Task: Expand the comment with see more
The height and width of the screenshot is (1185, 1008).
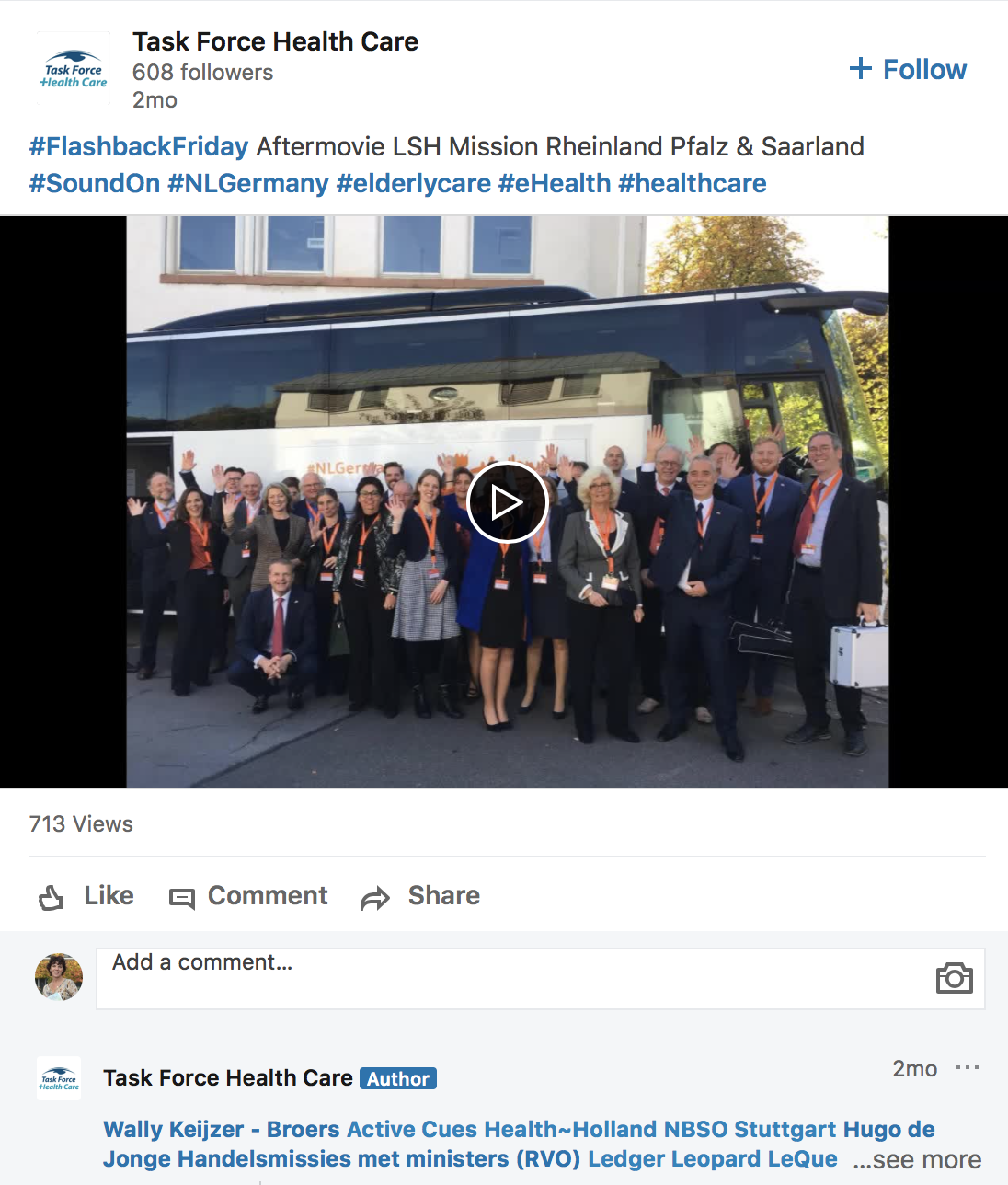Action: pos(917,1159)
